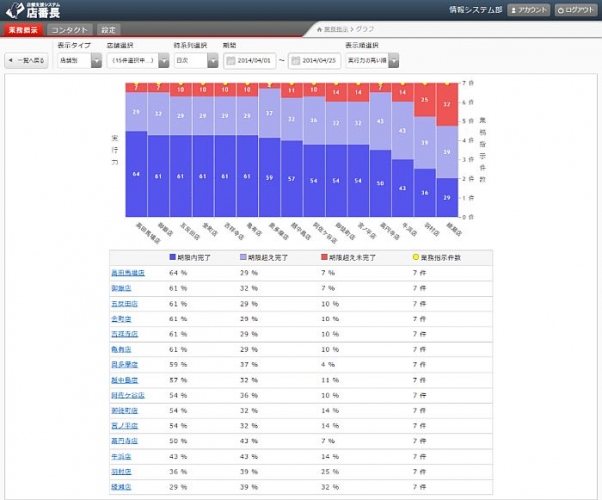Open the store link in the 61% / 32% row
This screenshot has width=602, height=500.
click(x=121, y=288)
